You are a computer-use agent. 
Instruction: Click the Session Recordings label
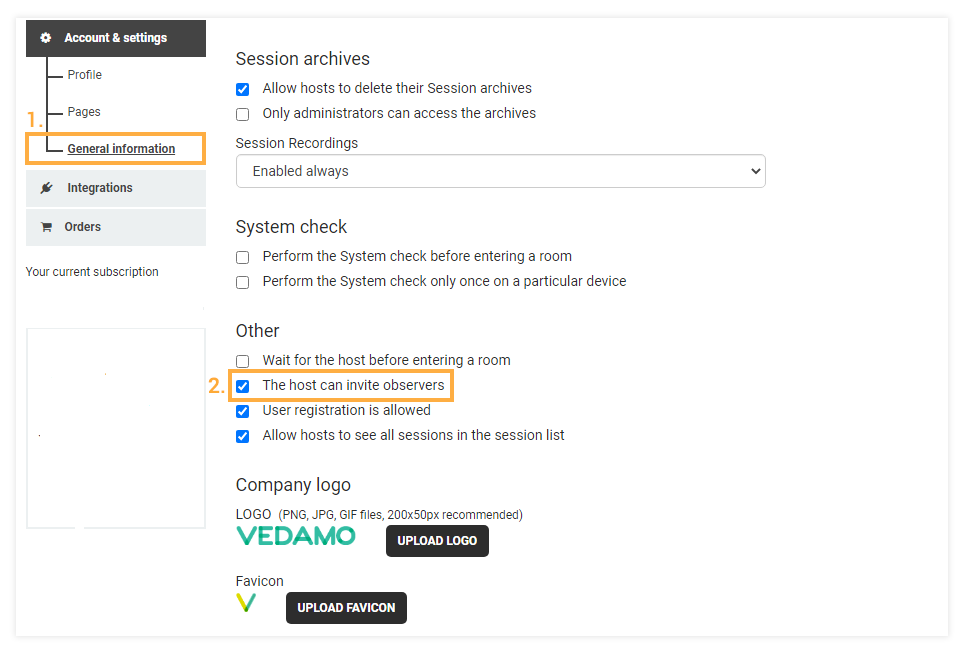click(297, 143)
